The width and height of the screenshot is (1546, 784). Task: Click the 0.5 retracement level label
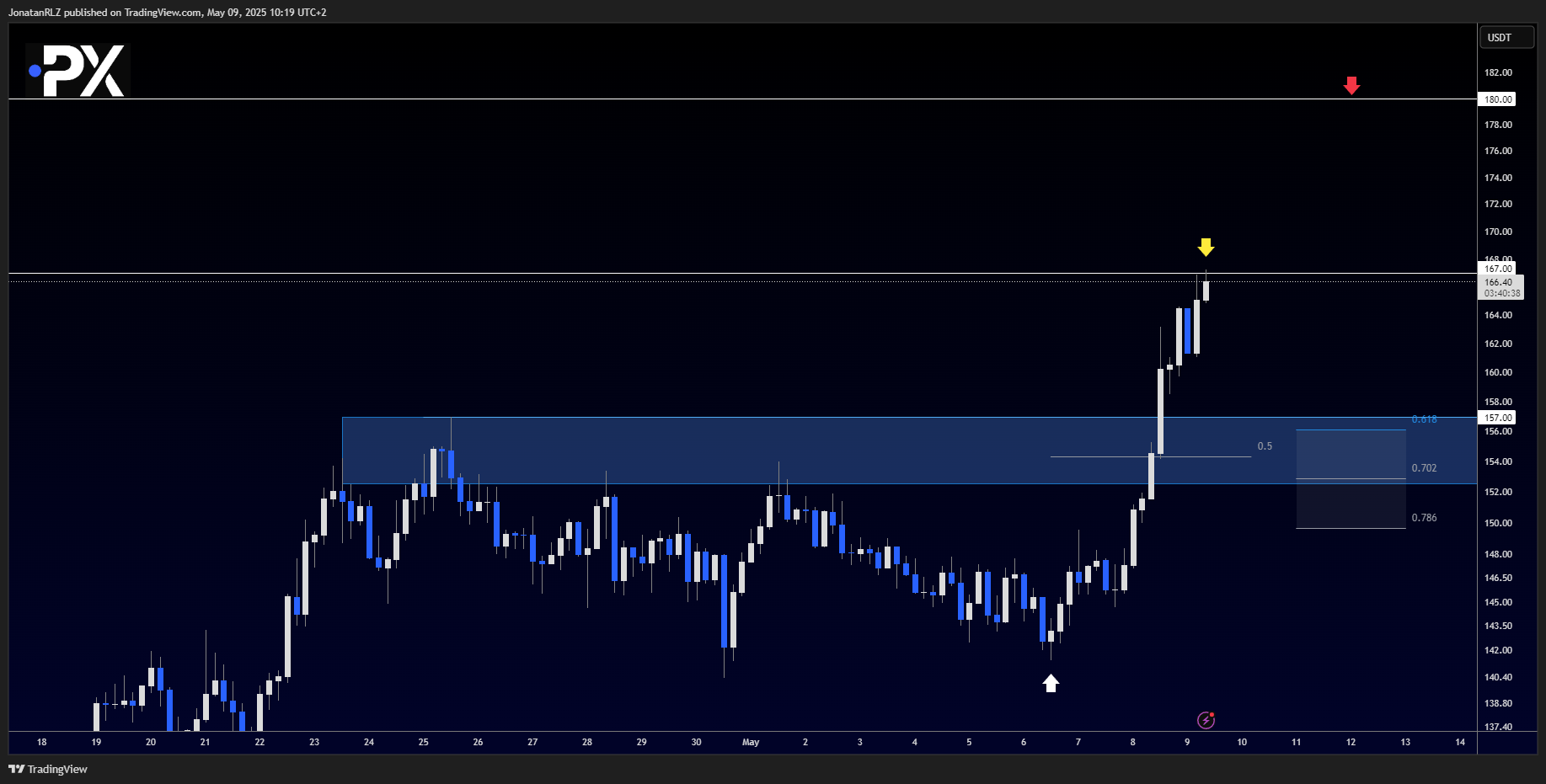pos(1265,446)
